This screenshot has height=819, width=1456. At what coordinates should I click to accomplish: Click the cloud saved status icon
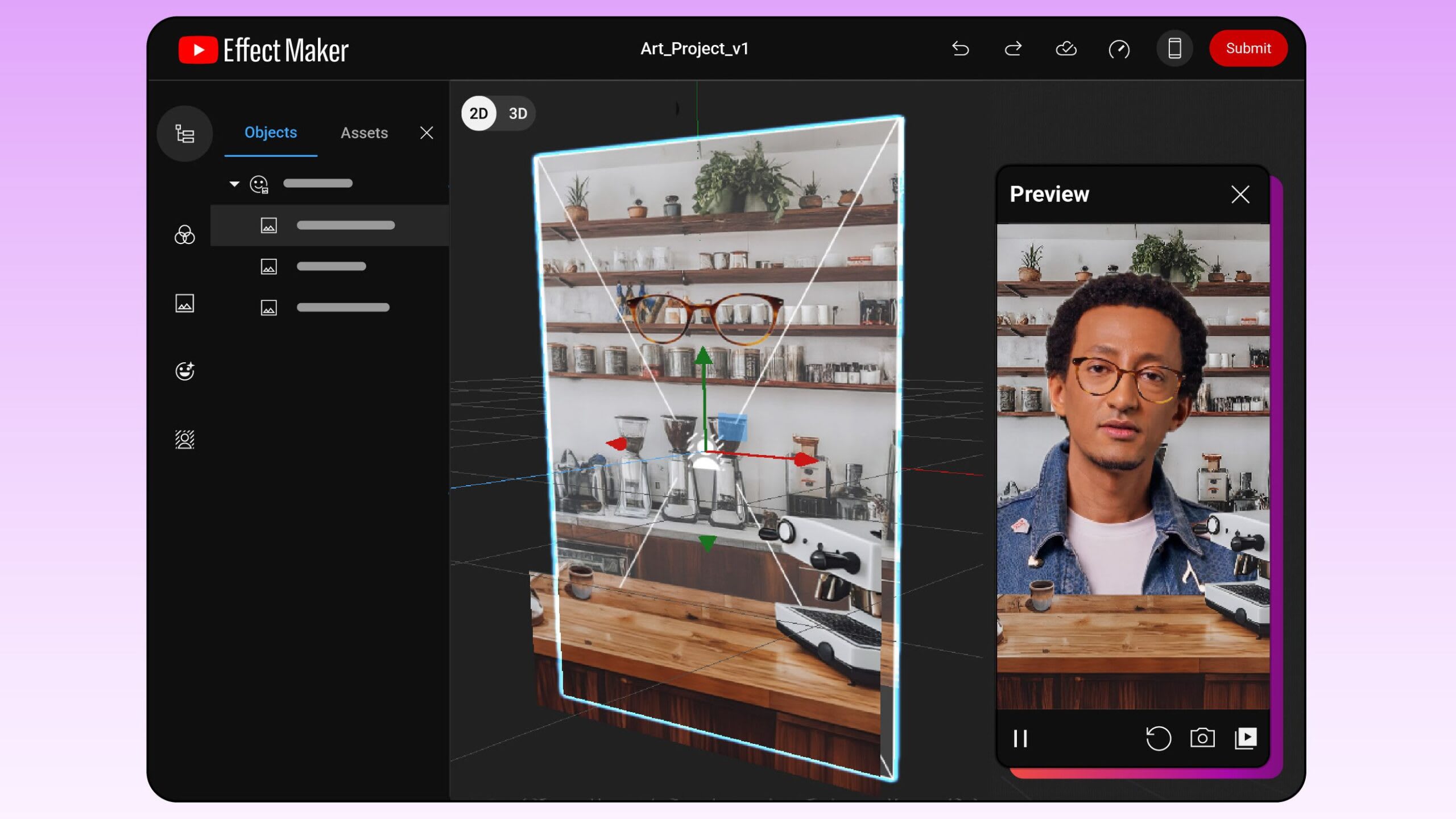[1066, 49]
